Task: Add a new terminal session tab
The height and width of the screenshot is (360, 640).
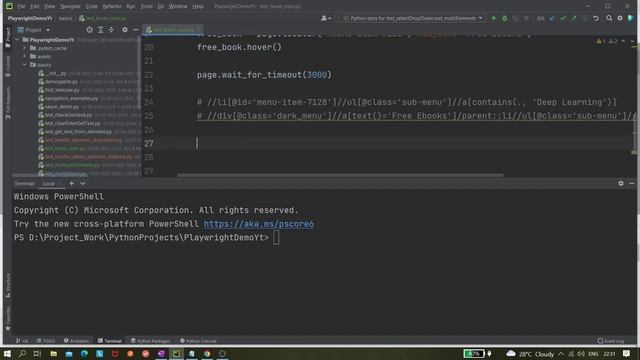Action: click(71, 184)
